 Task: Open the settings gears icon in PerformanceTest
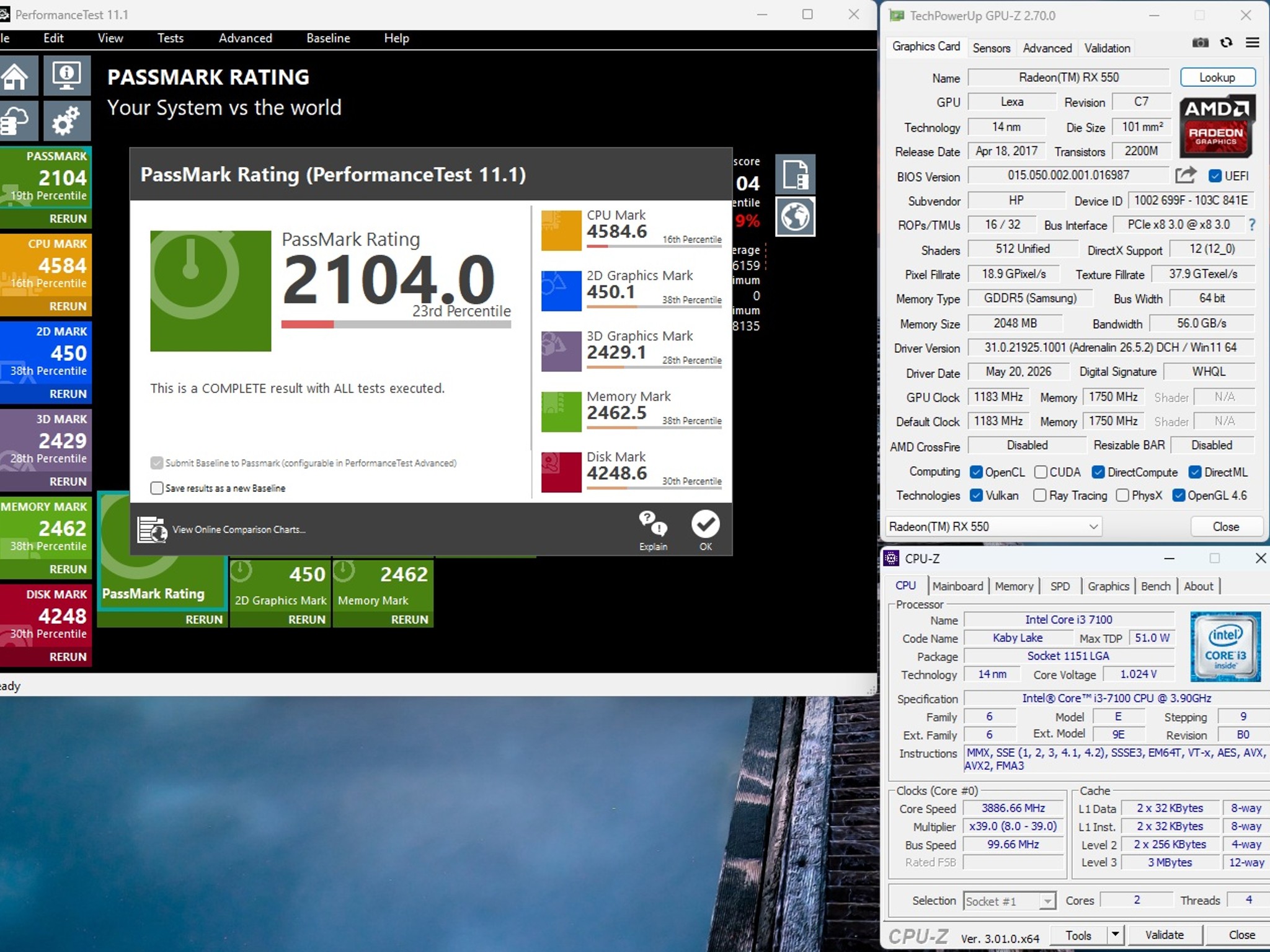(x=67, y=120)
